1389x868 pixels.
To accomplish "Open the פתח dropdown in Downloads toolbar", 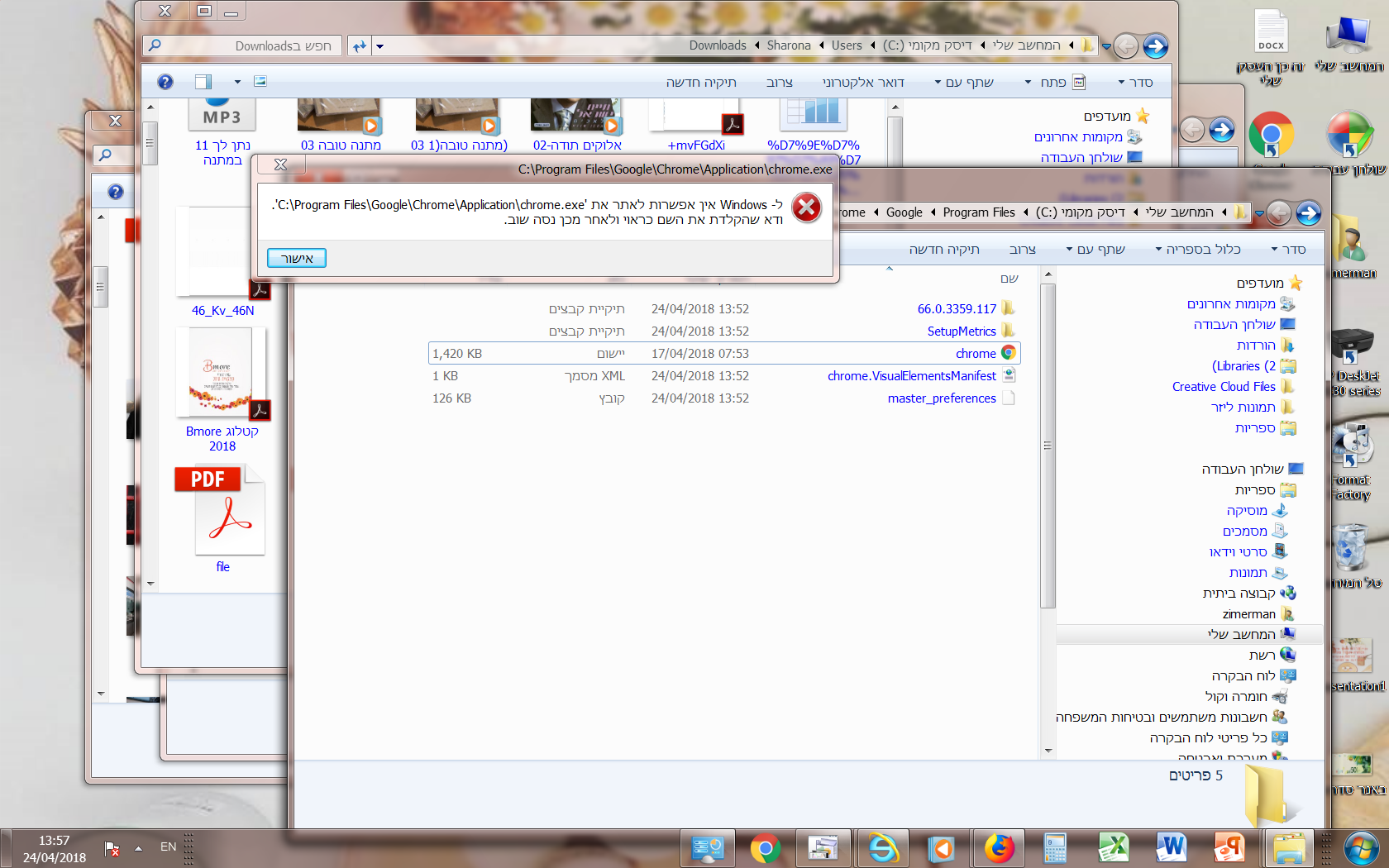I will (x=1056, y=82).
